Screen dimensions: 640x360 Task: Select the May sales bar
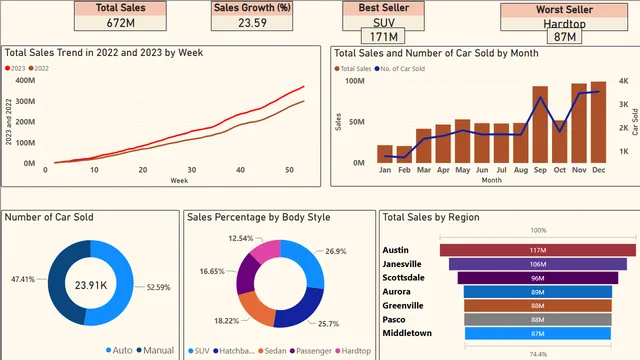click(462, 141)
